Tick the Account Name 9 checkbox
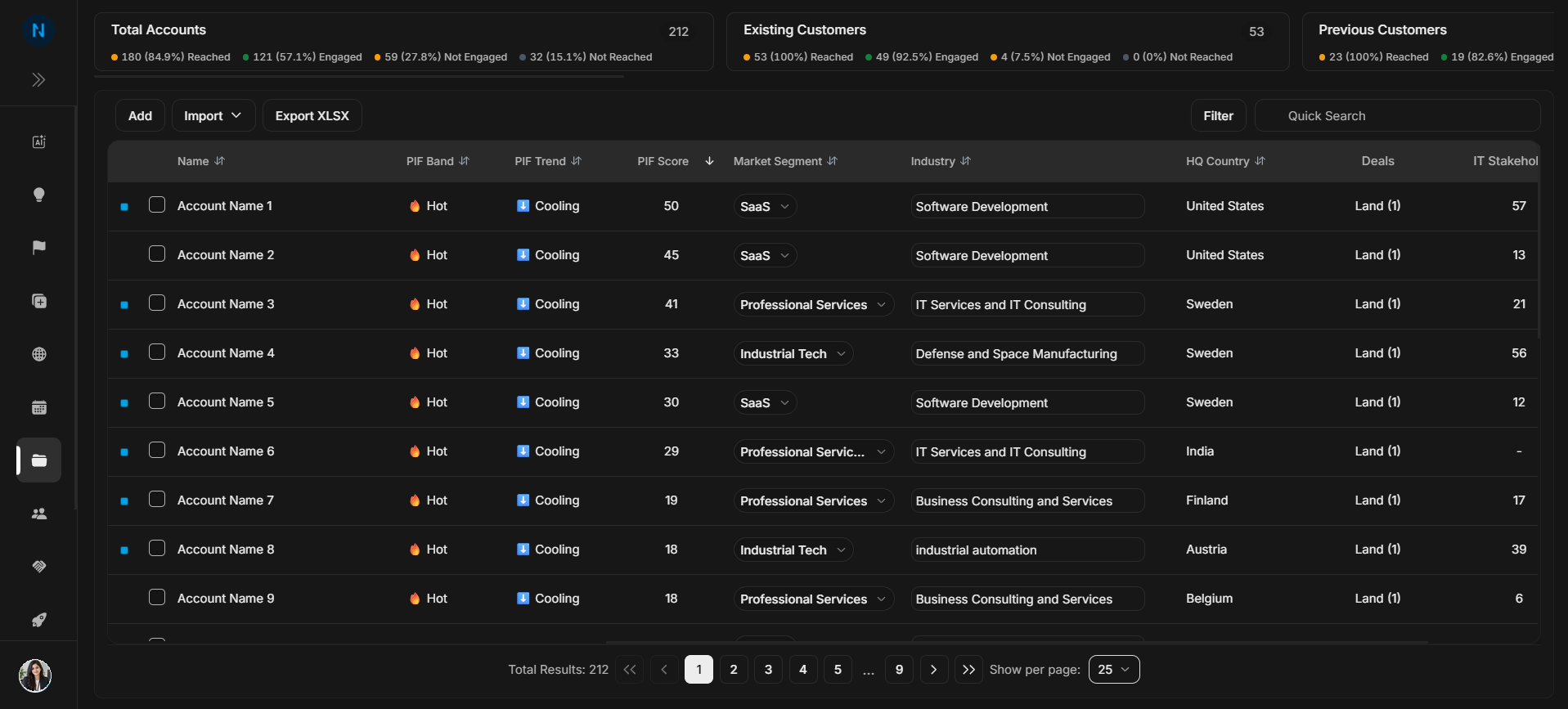The height and width of the screenshot is (709, 1568). (x=157, y=597)
